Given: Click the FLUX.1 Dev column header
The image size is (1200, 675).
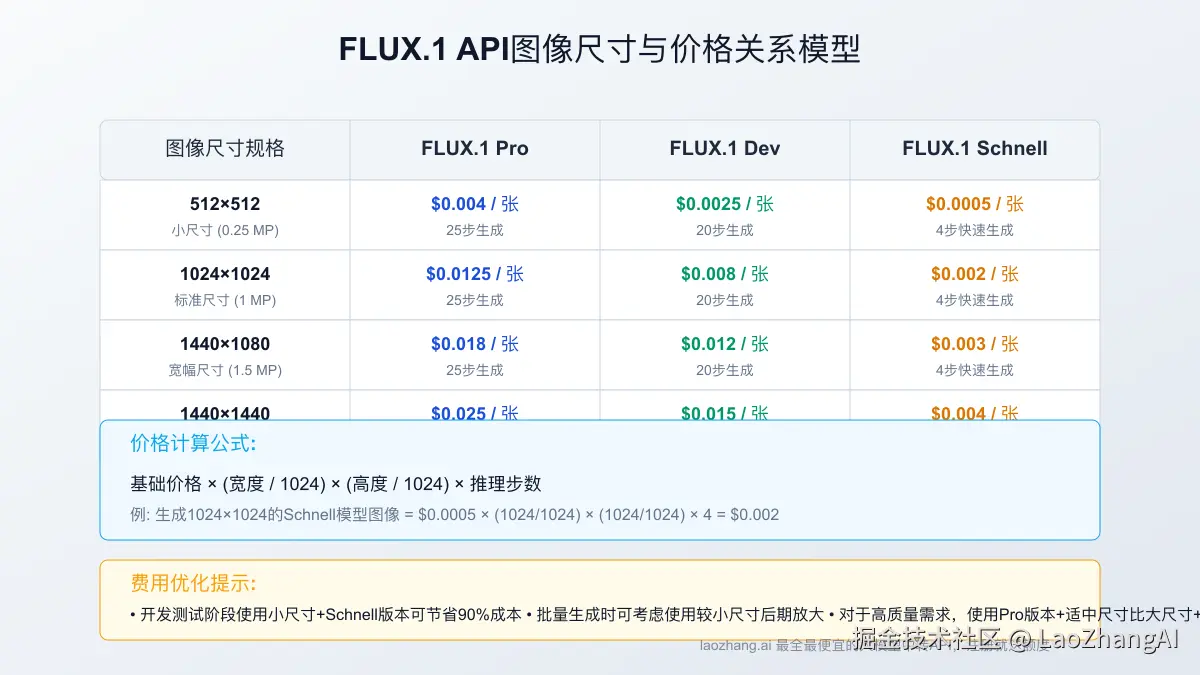Looking at the screenshot, I should click(723, 148).
